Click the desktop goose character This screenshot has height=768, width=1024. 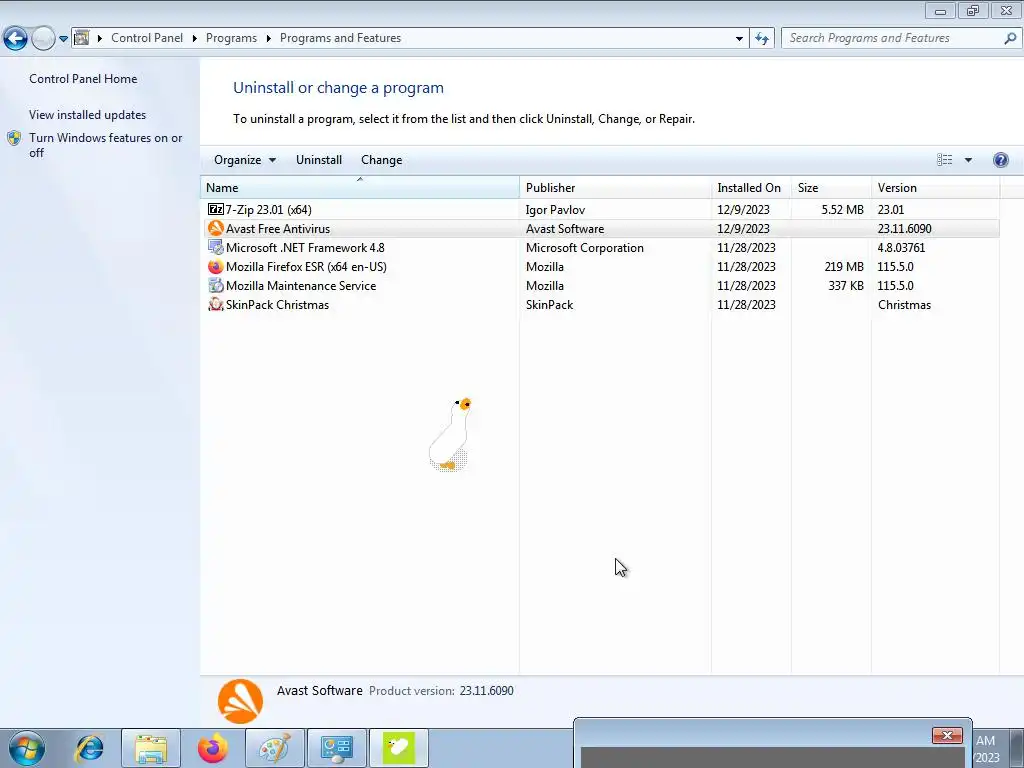click(450, 434)
